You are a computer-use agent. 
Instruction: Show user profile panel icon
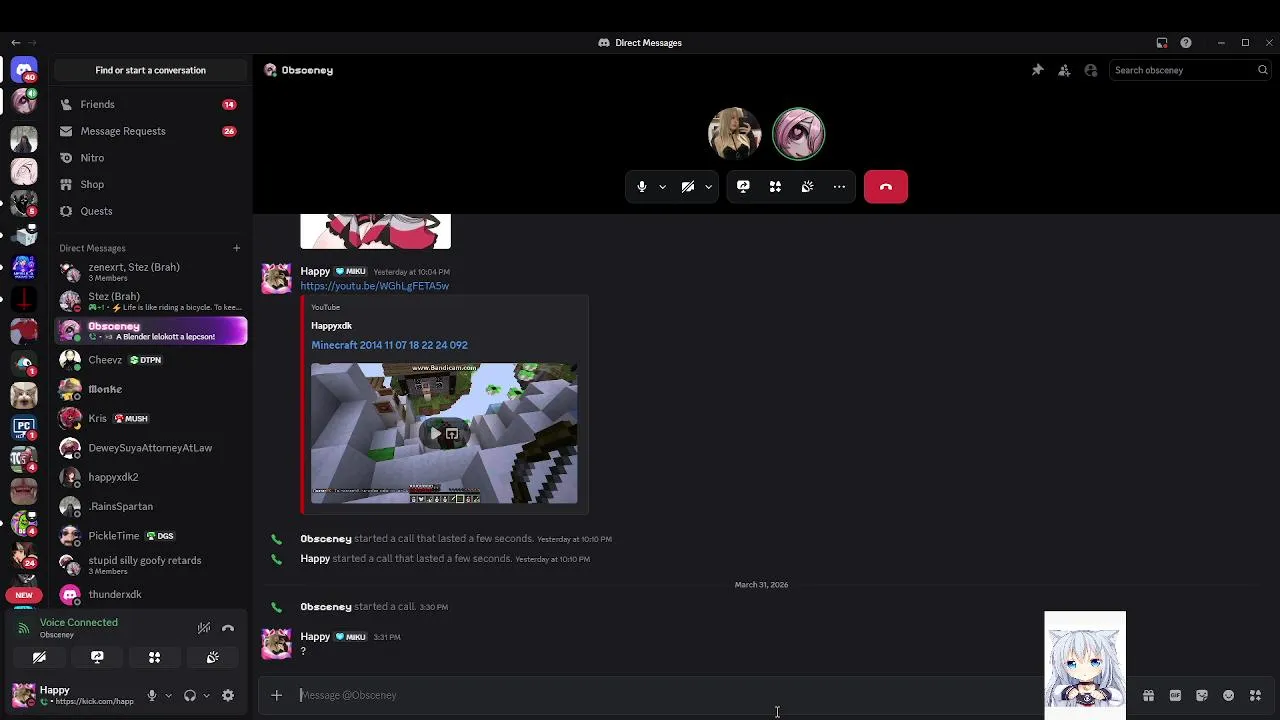tap(1091, 70)
